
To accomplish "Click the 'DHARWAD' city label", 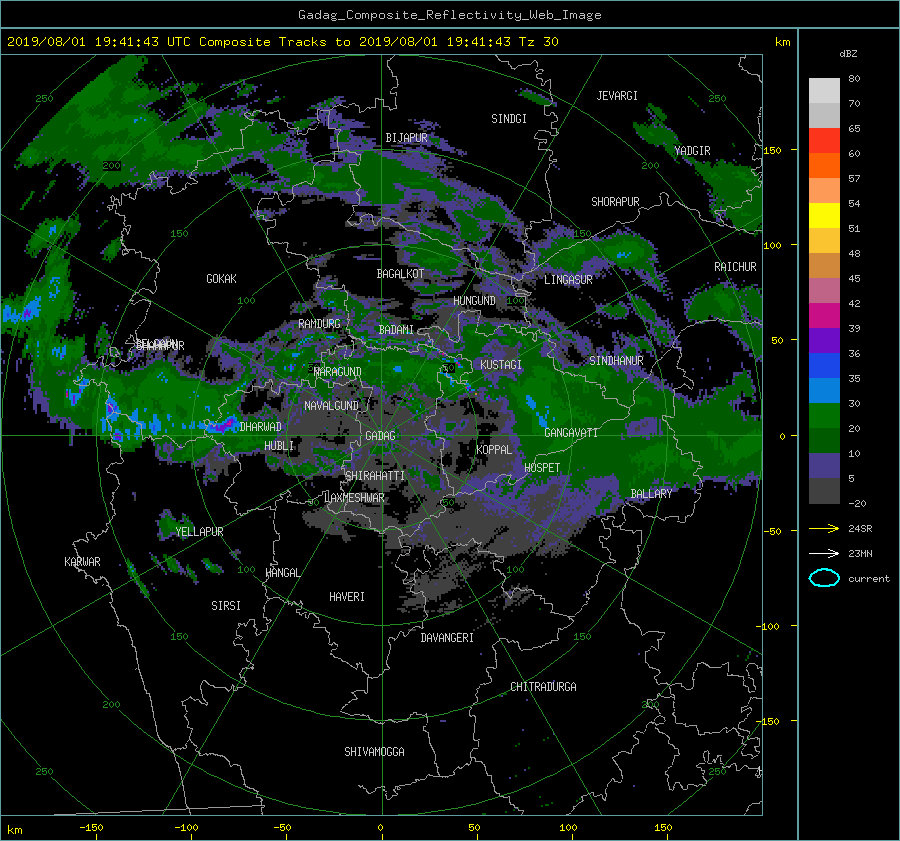I will pos(260,427).
